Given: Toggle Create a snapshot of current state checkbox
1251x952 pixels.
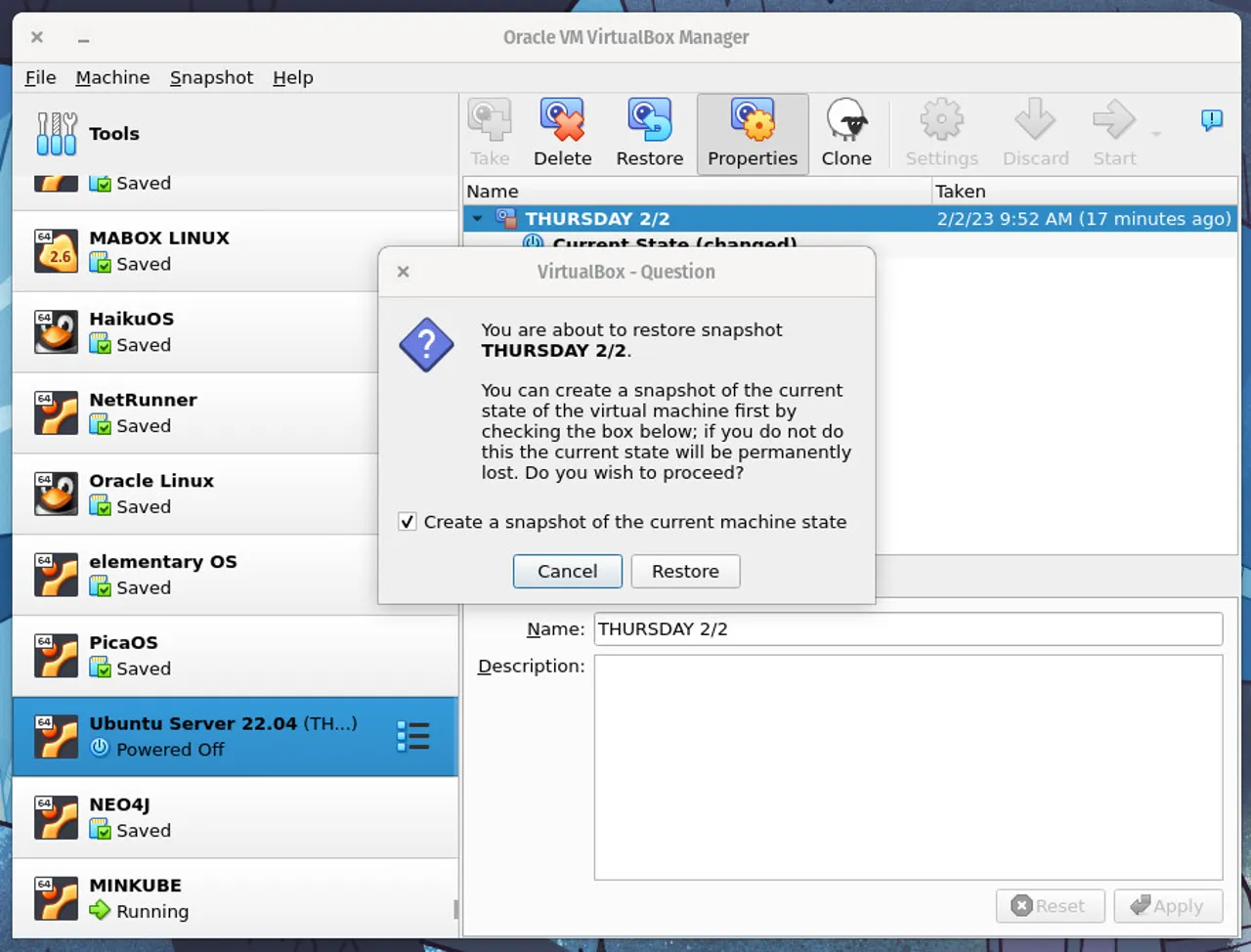Looking at the screenshot, I should (x=408, y=522).
